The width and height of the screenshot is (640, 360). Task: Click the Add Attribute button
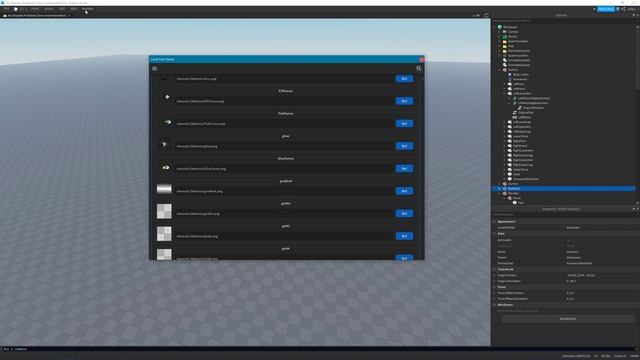[568, 319]
